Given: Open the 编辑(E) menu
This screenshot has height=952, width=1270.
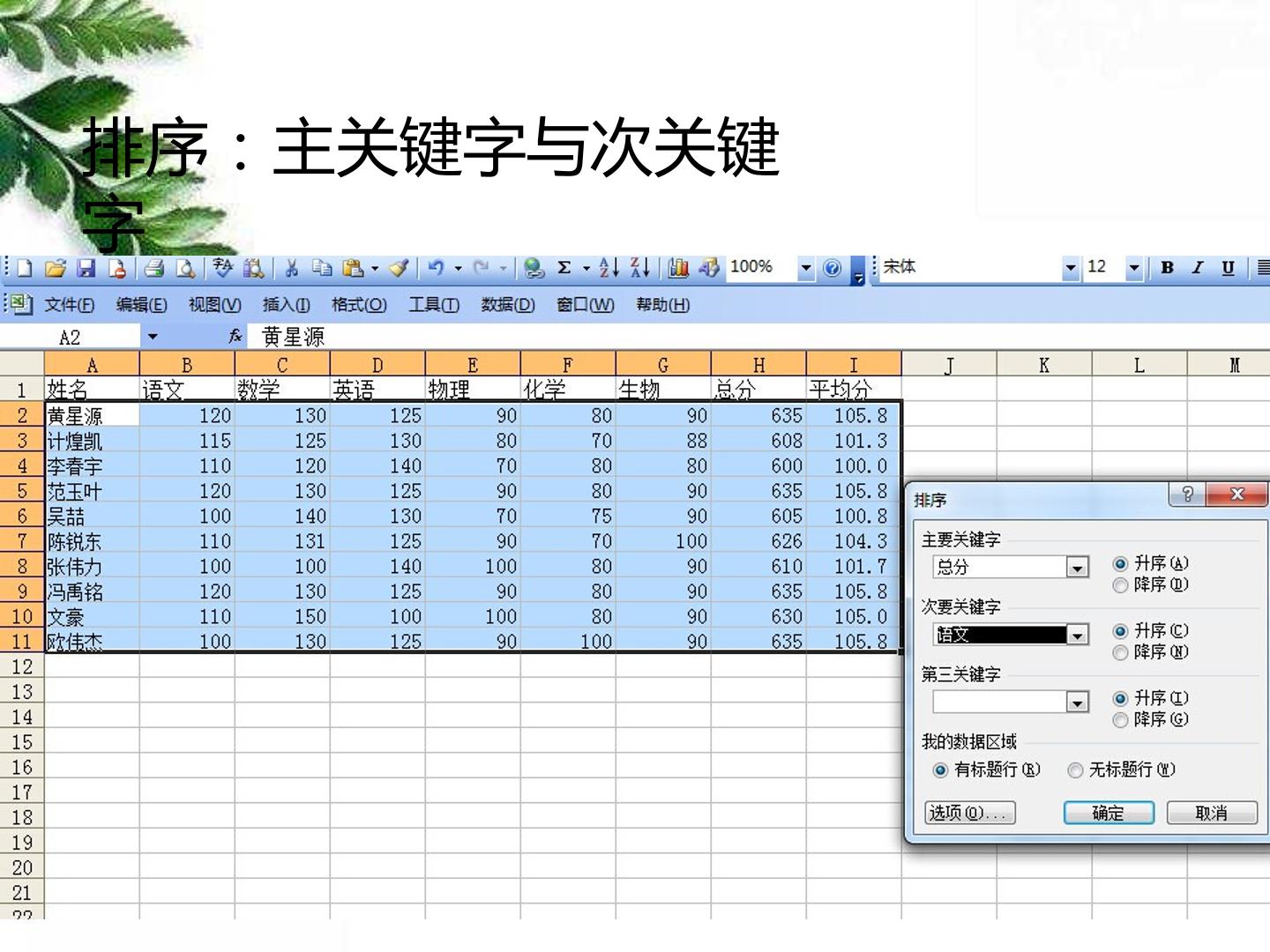Looking at the screenshot, I should 141,305.
